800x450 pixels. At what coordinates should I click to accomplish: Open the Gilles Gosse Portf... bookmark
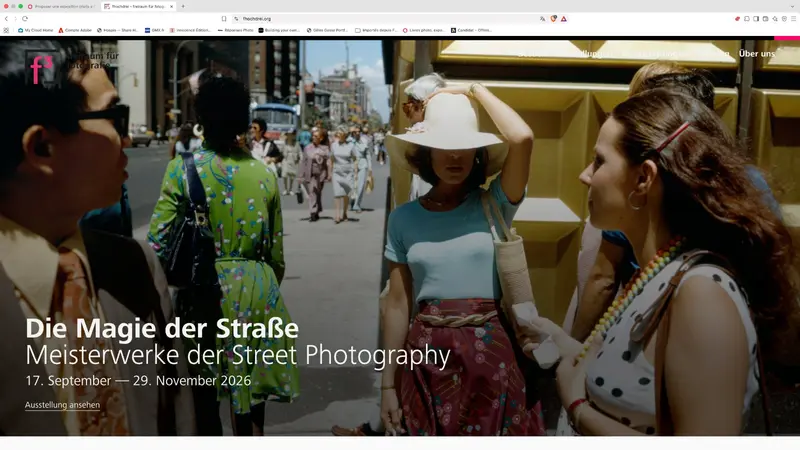[327, 31]
